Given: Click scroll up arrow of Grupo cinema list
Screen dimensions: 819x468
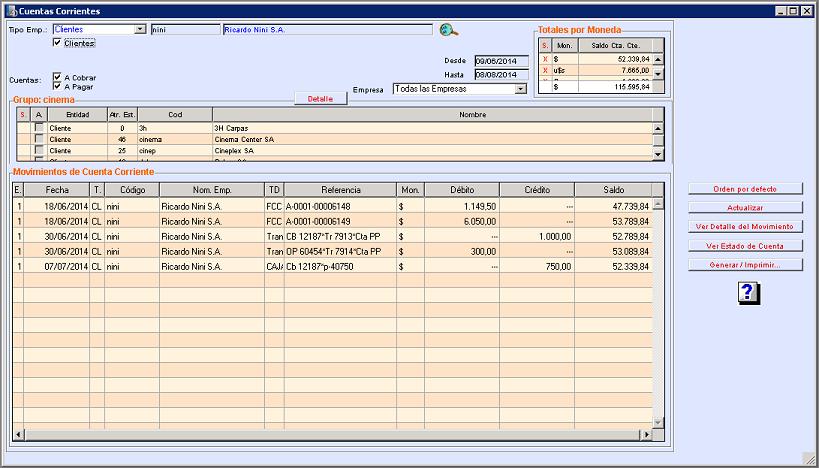Looking at the screenshot, I should coord(658,128).
